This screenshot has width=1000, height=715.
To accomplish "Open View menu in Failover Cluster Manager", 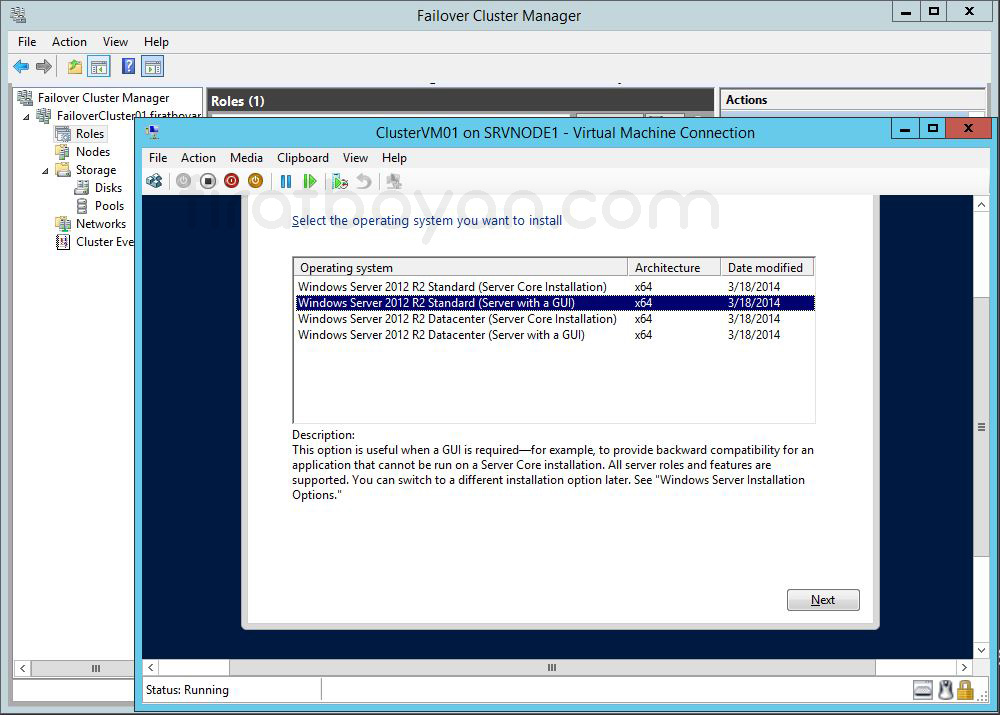I will 115,41.
